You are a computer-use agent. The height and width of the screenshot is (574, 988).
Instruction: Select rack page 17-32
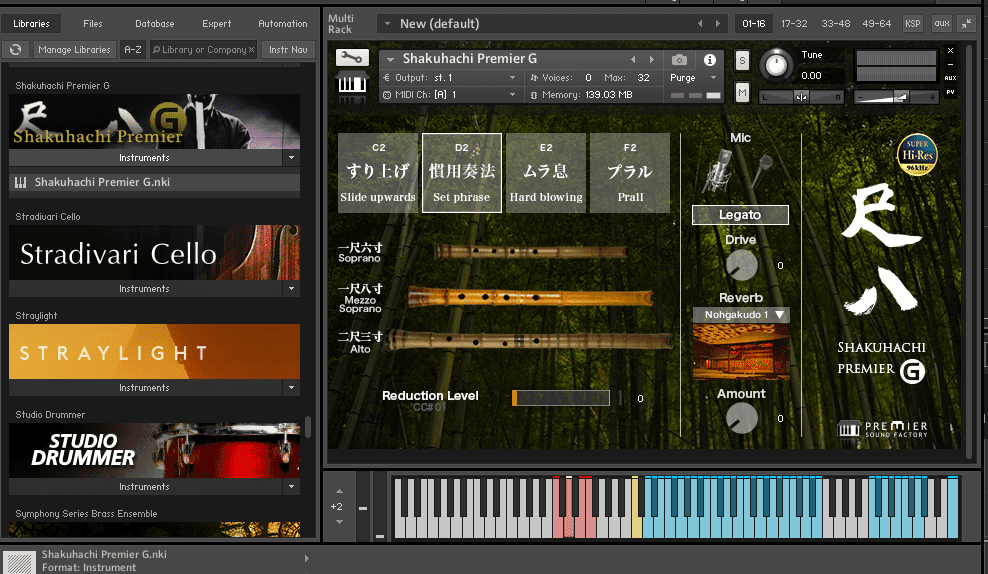(794, 23)
